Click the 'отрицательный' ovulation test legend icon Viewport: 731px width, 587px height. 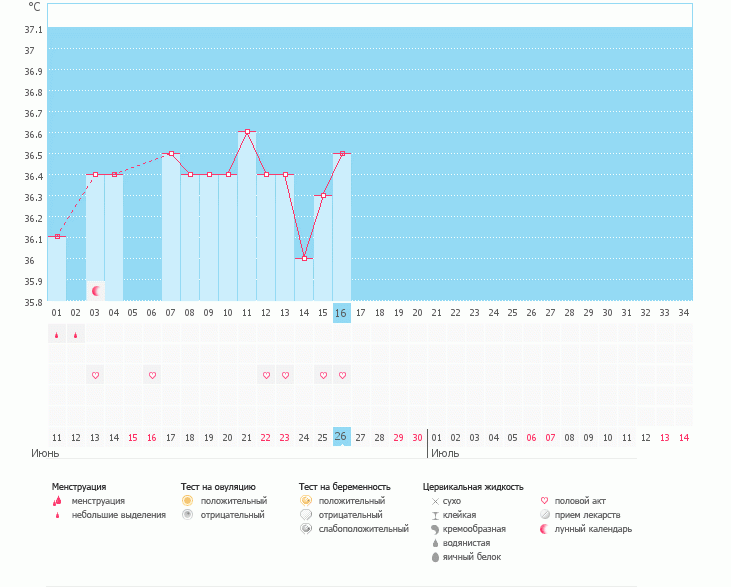(x=187, y=515)
